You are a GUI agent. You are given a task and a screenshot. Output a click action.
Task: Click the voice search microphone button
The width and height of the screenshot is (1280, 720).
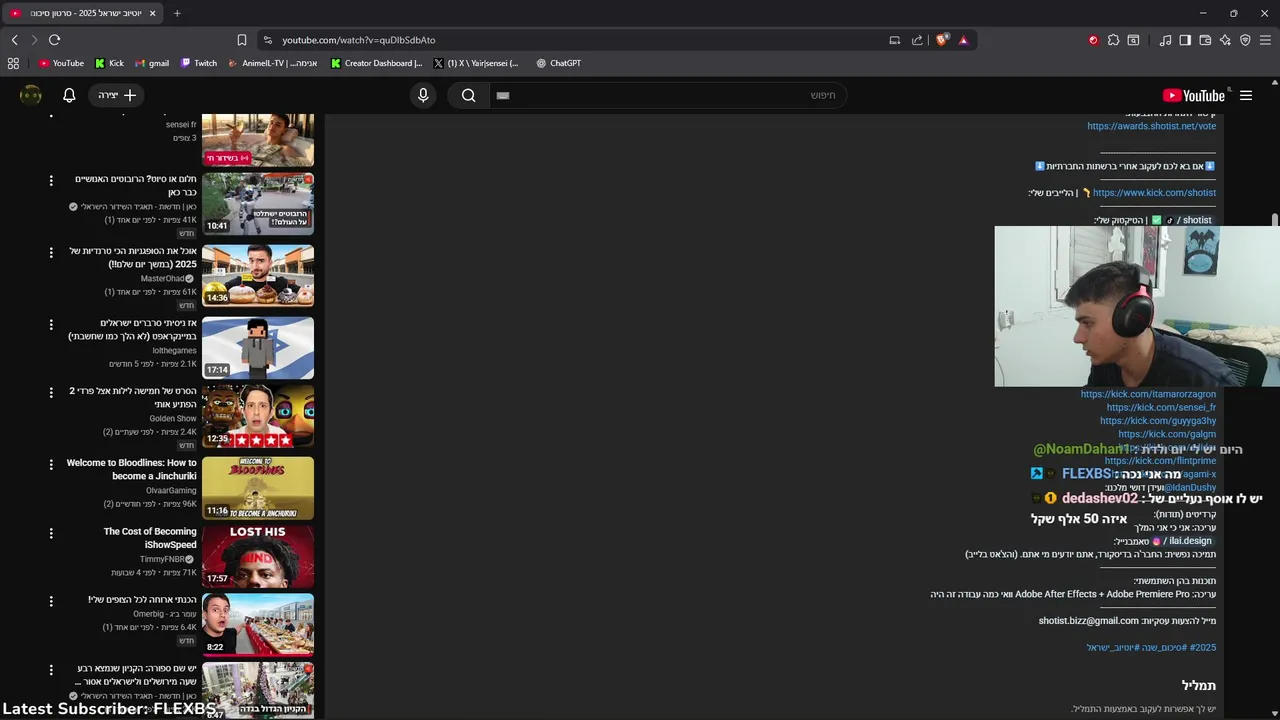coord(423,95)
